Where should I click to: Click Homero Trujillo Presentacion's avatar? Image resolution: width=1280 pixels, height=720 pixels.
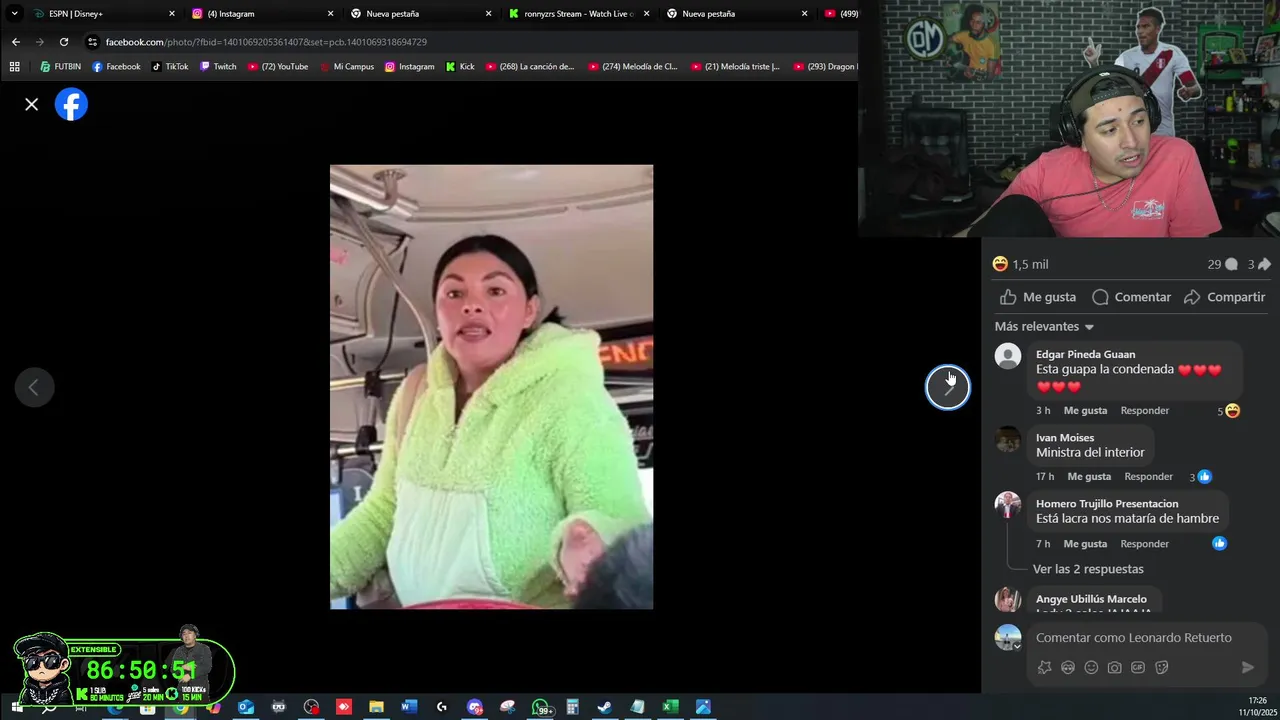point(1008,505)
